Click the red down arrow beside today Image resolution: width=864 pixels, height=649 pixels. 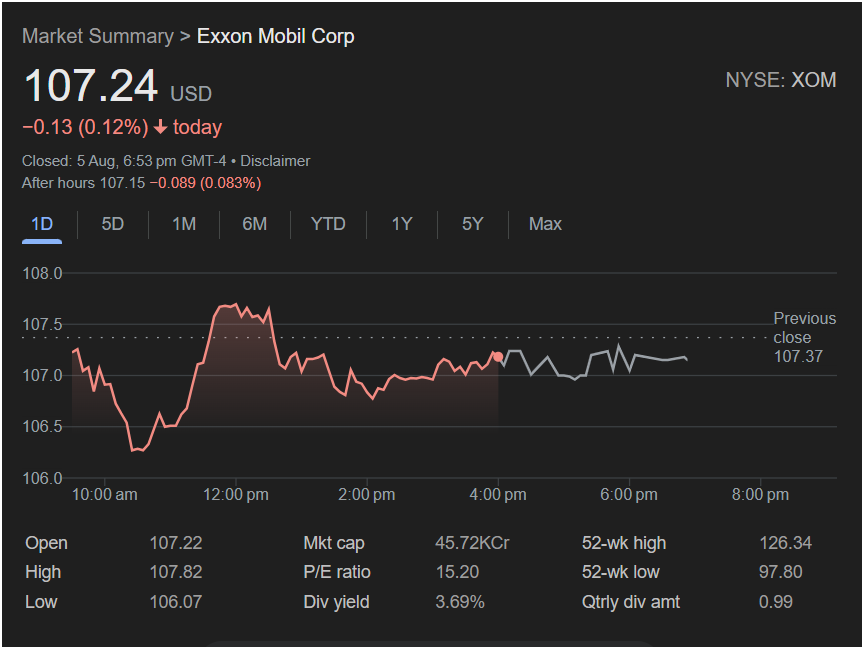click(160, 128)
